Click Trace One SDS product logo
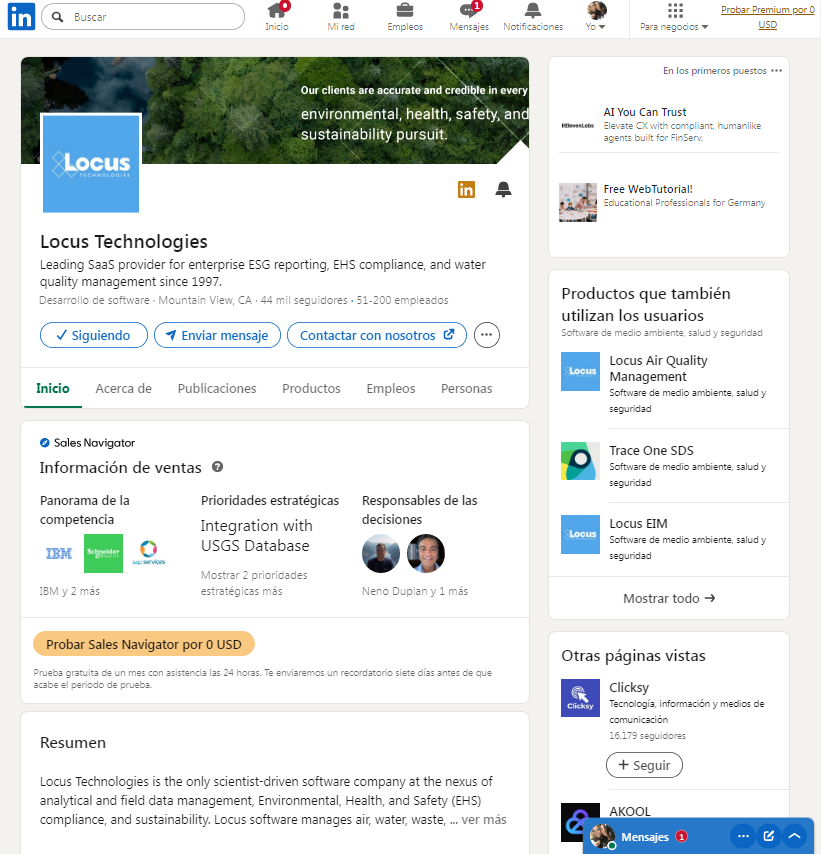 pyautogui.click(x=580, y=461)
